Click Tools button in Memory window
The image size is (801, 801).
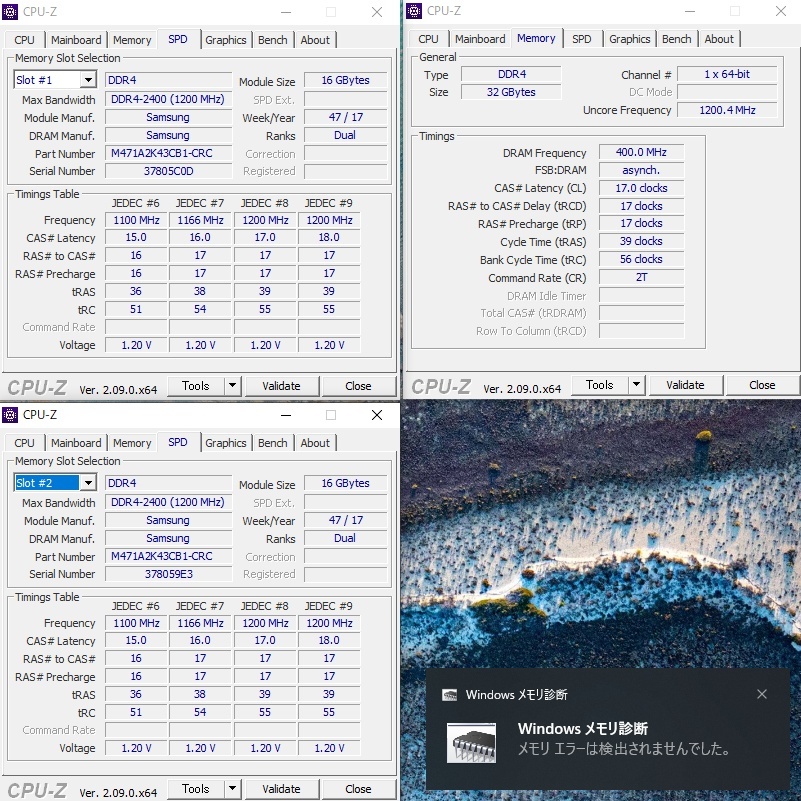600,385
